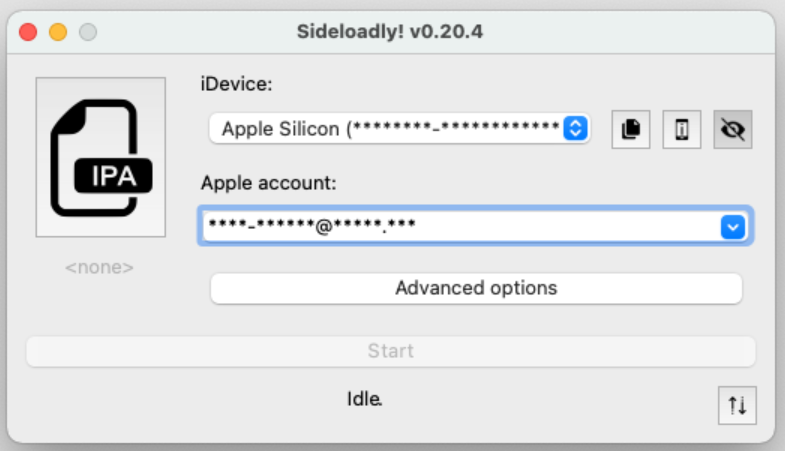Click the black IPA badge on the file icon
Image resolution: width=785 pixels, height=451 pixels.
pyautogui.click(x=113, y=176)
